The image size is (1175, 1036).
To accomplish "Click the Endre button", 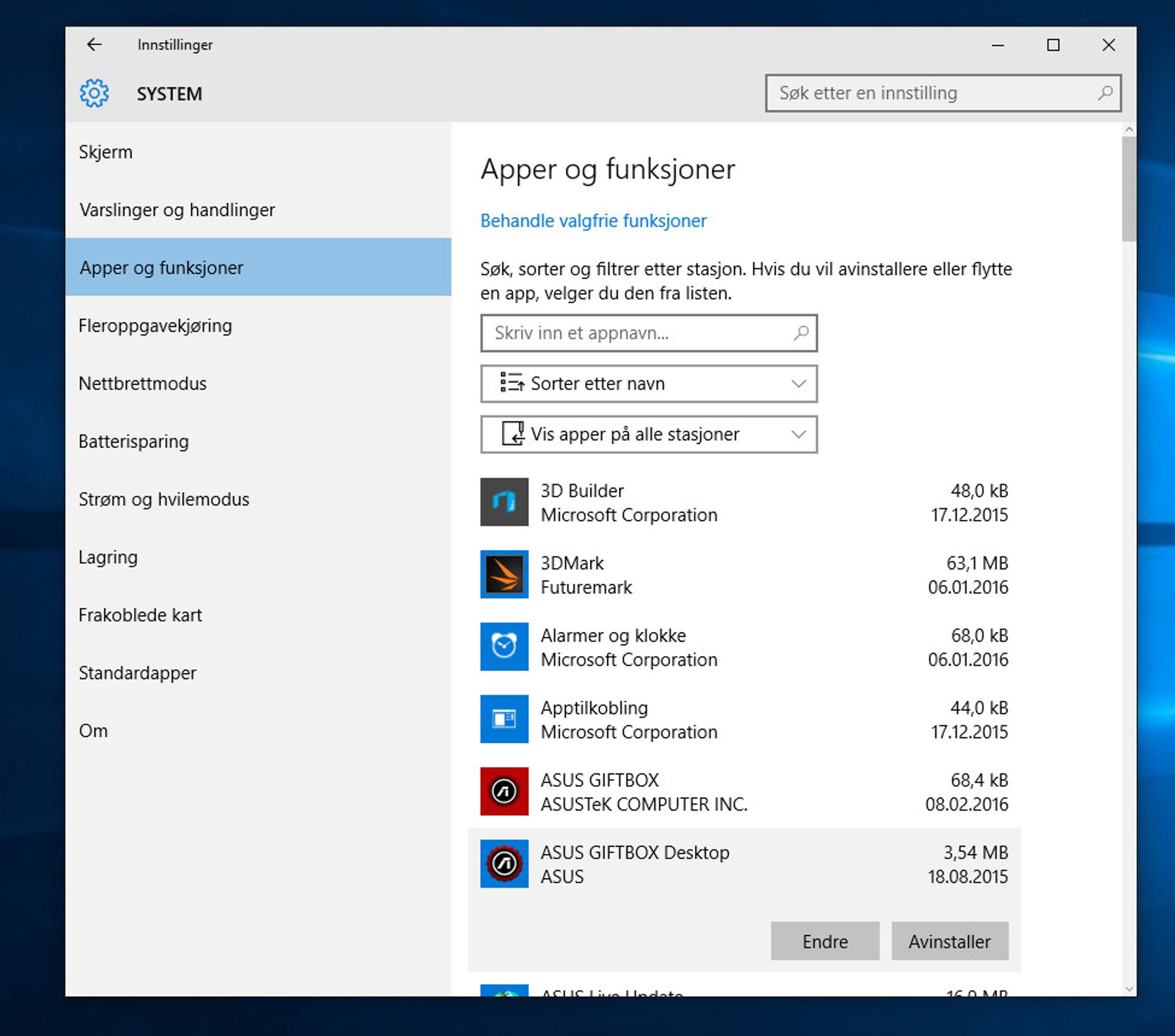I will 825,941.
